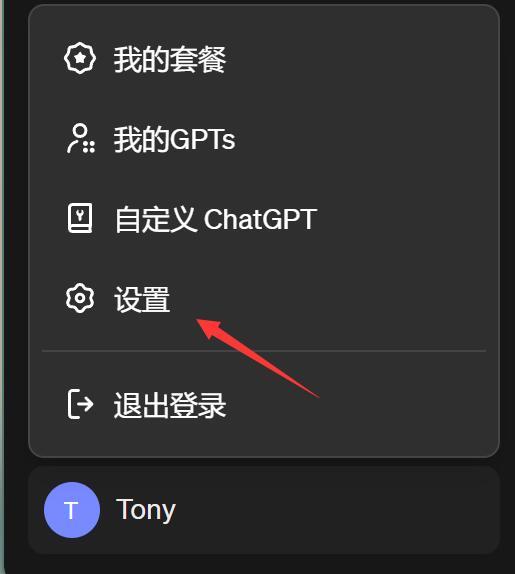Open the 我的套餐 menu entry
Viewport: 515px width, 574px height.
(264, 59)
